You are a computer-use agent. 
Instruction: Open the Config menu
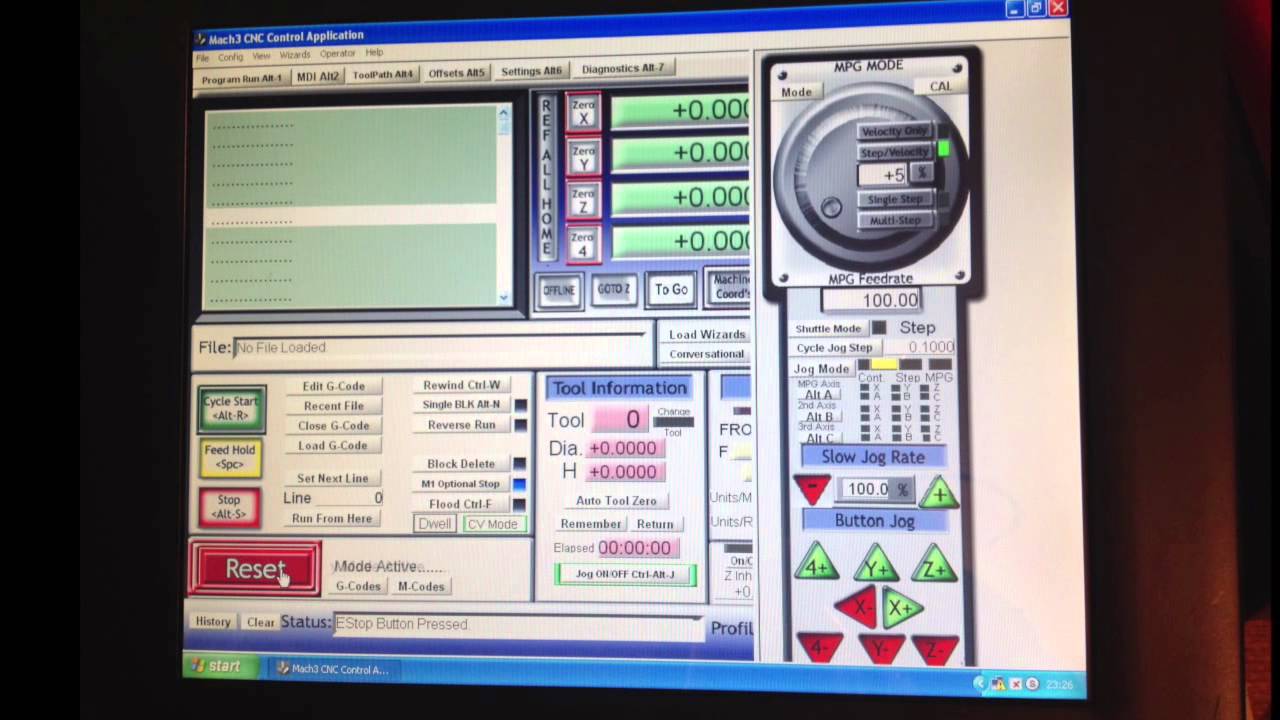click(x=231, y=57)
